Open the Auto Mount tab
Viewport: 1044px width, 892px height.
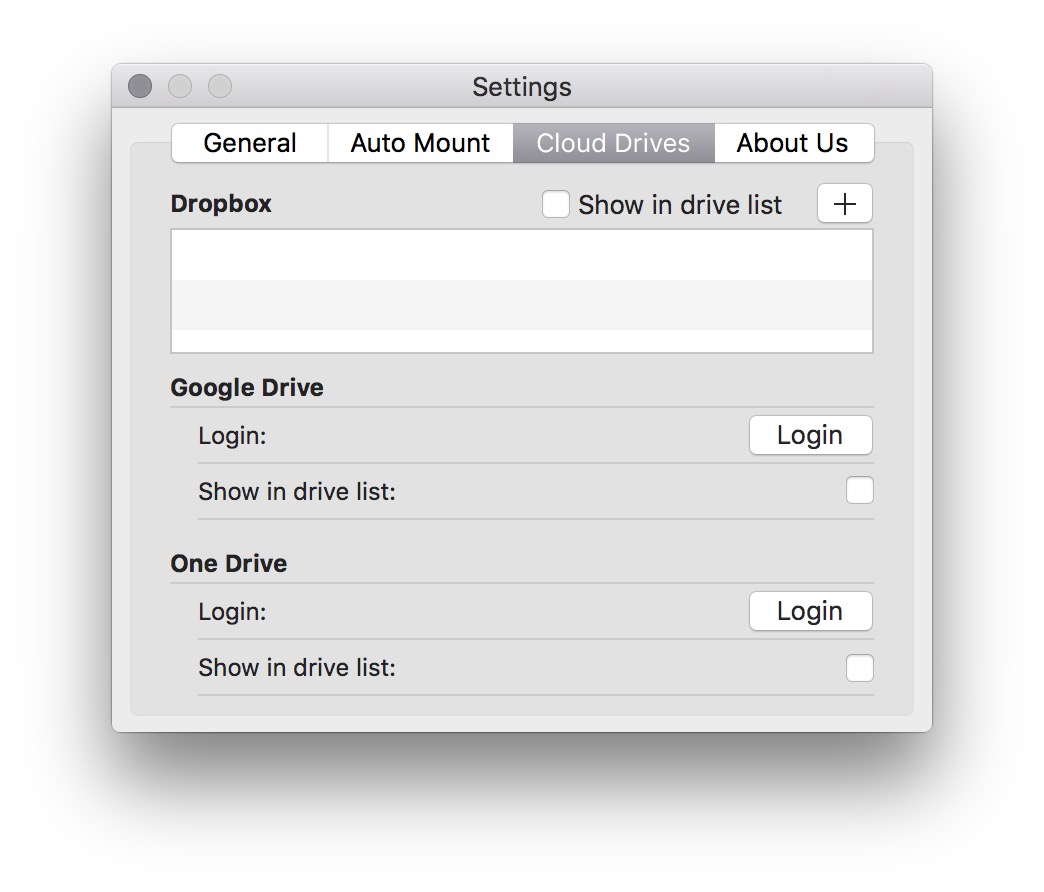(420, 143)
